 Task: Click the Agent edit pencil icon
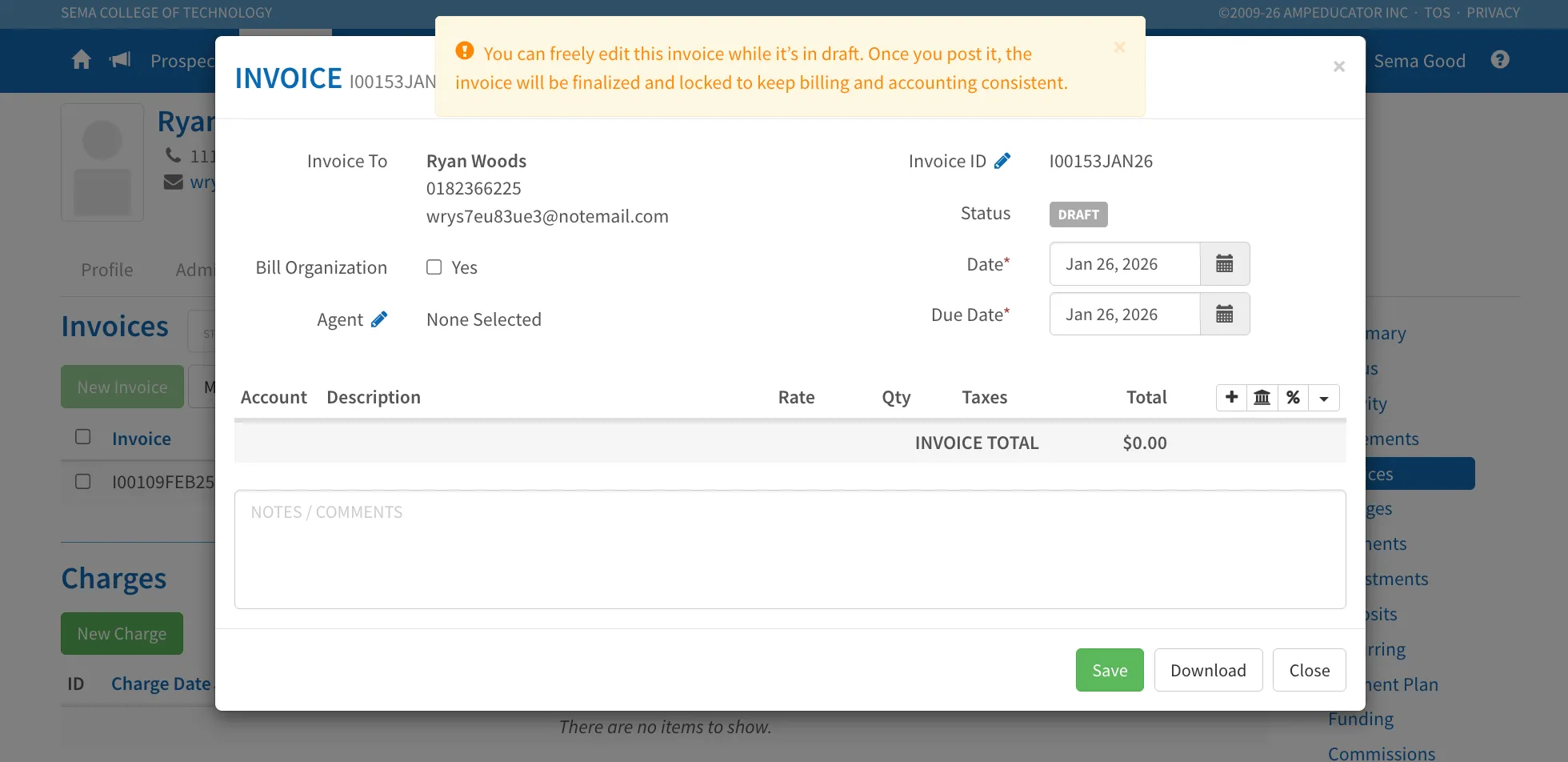tap(379, 319)
